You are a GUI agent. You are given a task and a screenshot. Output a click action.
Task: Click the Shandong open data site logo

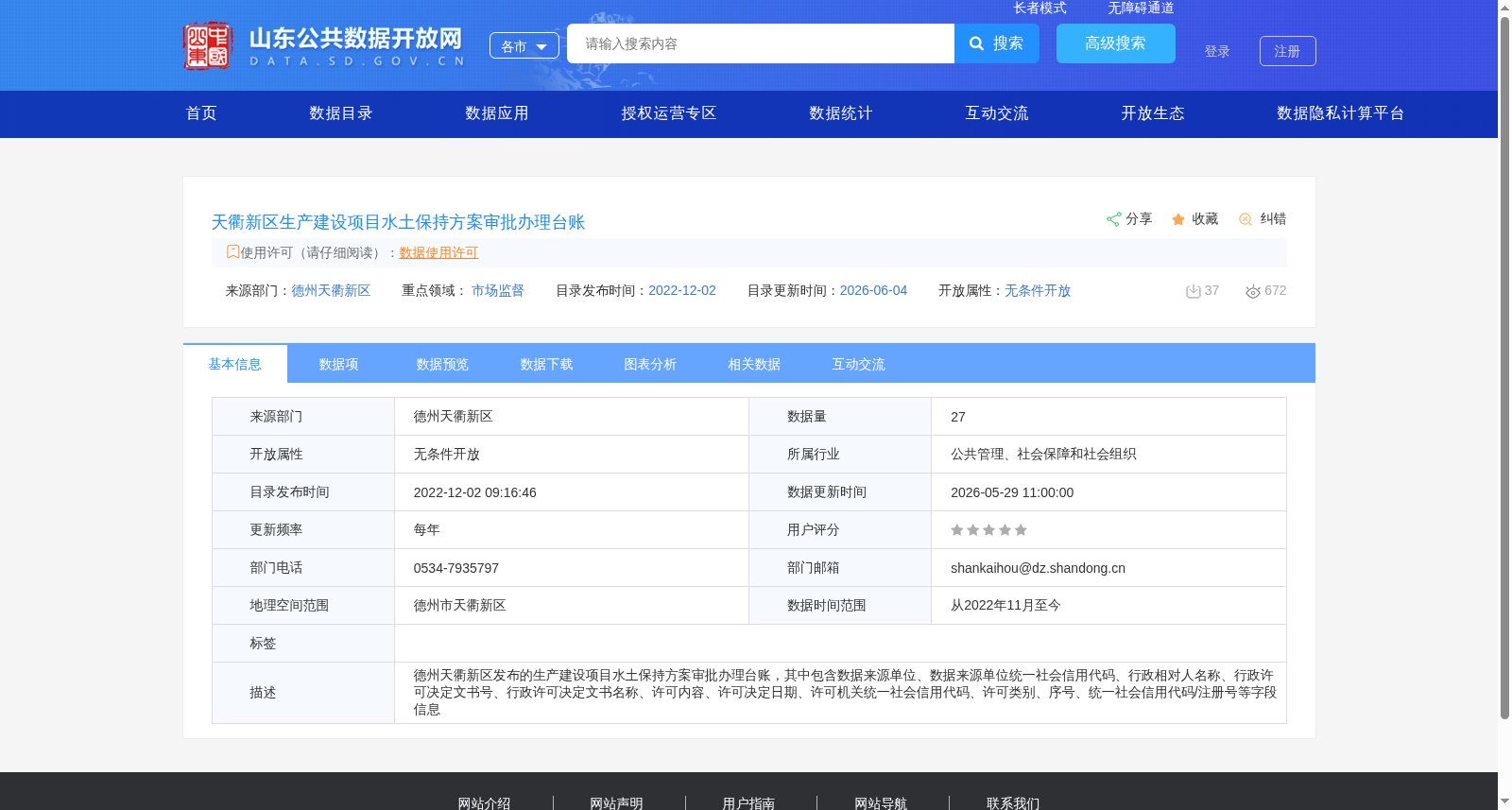323,45
